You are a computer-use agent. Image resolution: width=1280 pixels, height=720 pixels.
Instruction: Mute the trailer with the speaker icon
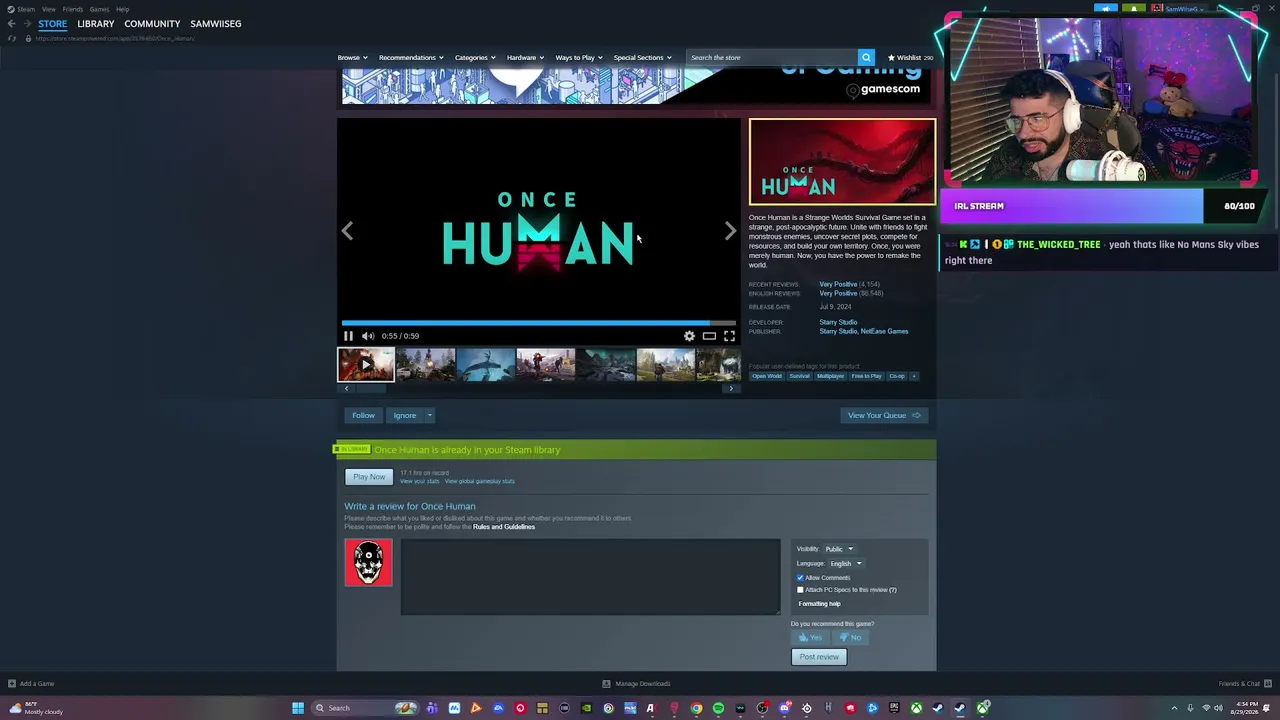click(x=368, y=336)
